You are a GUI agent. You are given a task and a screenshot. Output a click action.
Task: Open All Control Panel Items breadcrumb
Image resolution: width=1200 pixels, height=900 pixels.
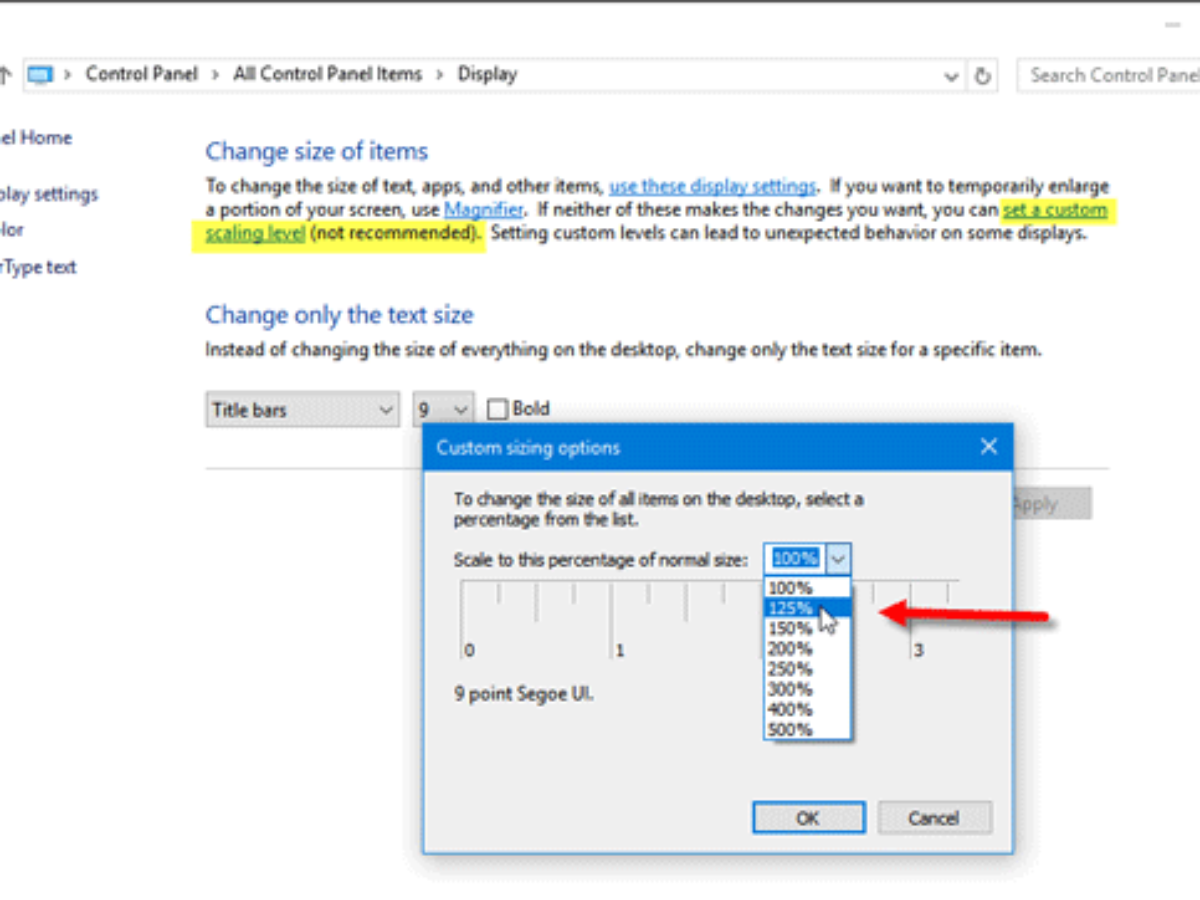[x=327, y=74]
